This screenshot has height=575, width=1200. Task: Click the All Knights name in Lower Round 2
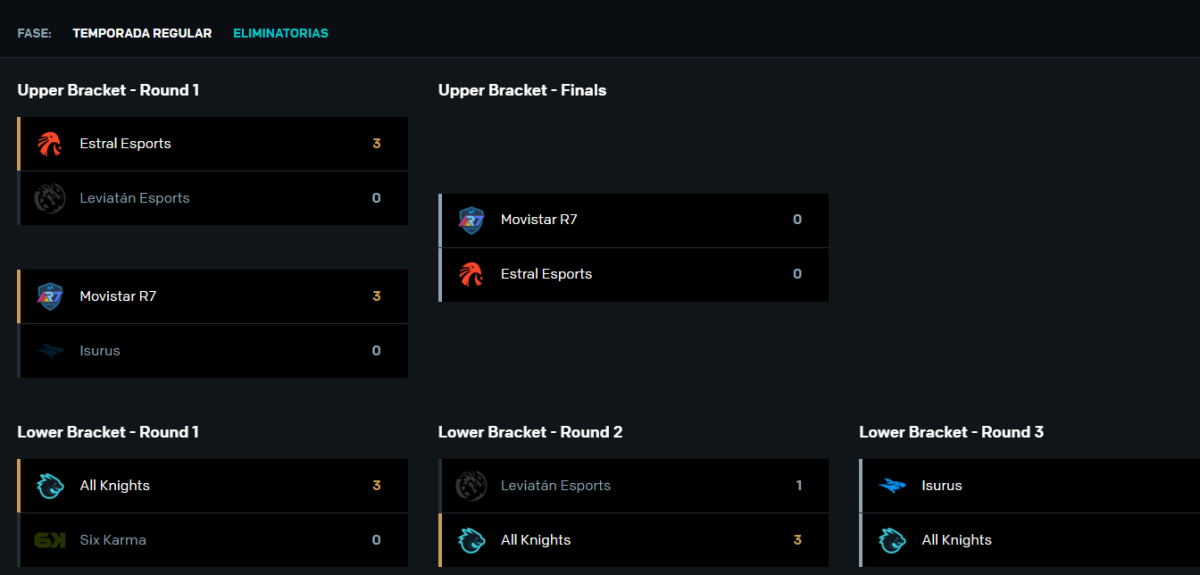[x=536, y=540]
